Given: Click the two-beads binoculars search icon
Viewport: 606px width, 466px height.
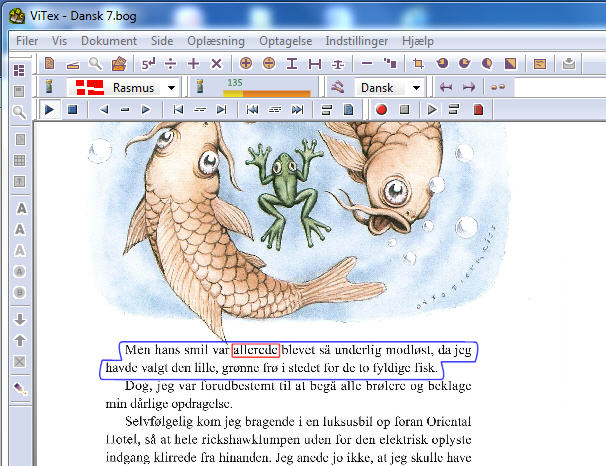Looking at the screenshot, I should 498,87.
